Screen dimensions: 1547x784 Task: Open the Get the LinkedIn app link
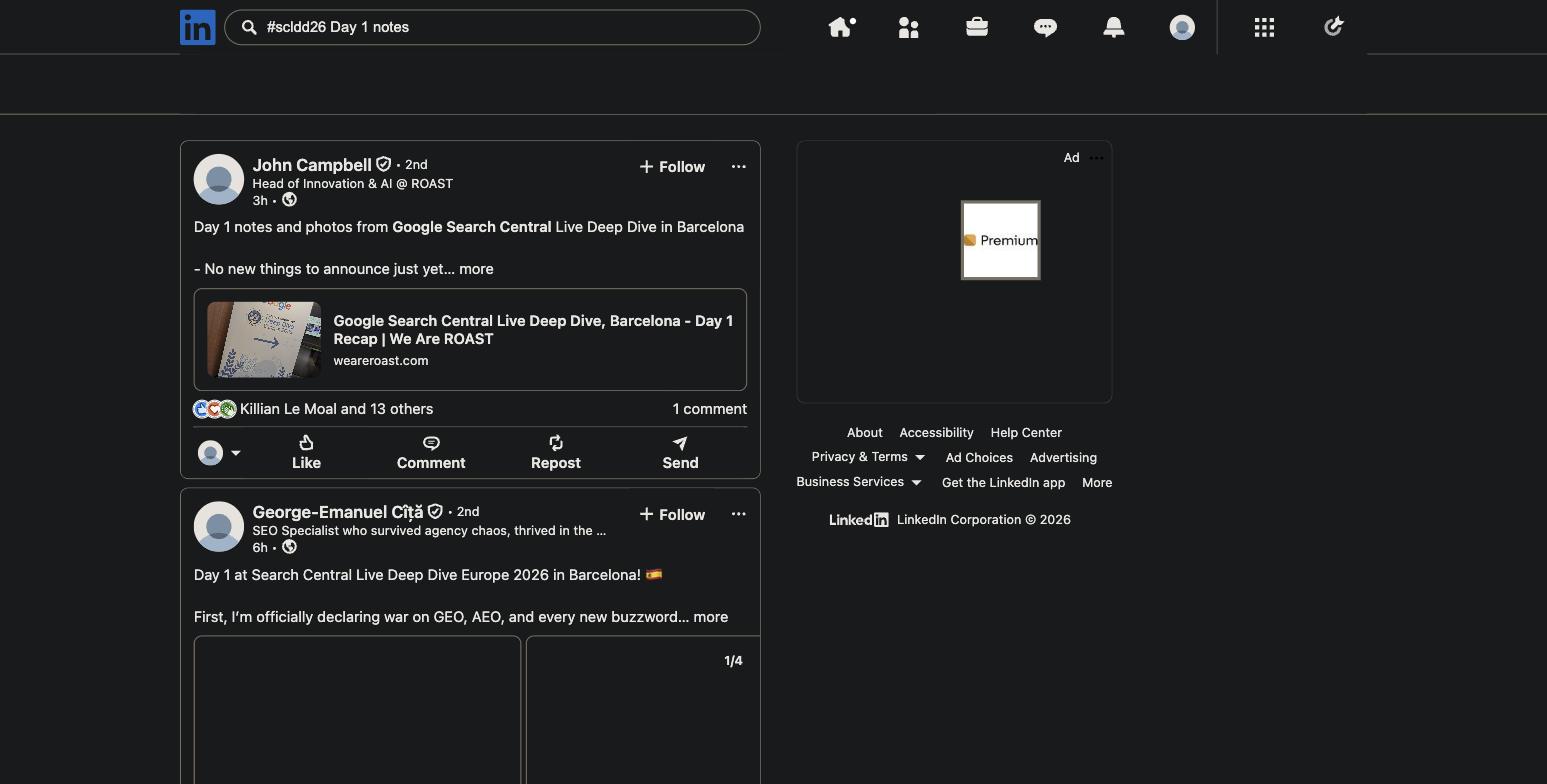(1003, 483)
